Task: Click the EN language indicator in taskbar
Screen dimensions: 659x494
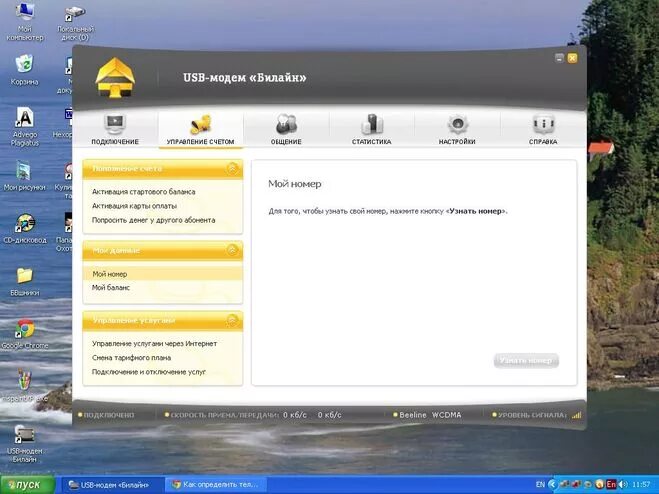Action: pyautogui.click(x=540, y=485)
